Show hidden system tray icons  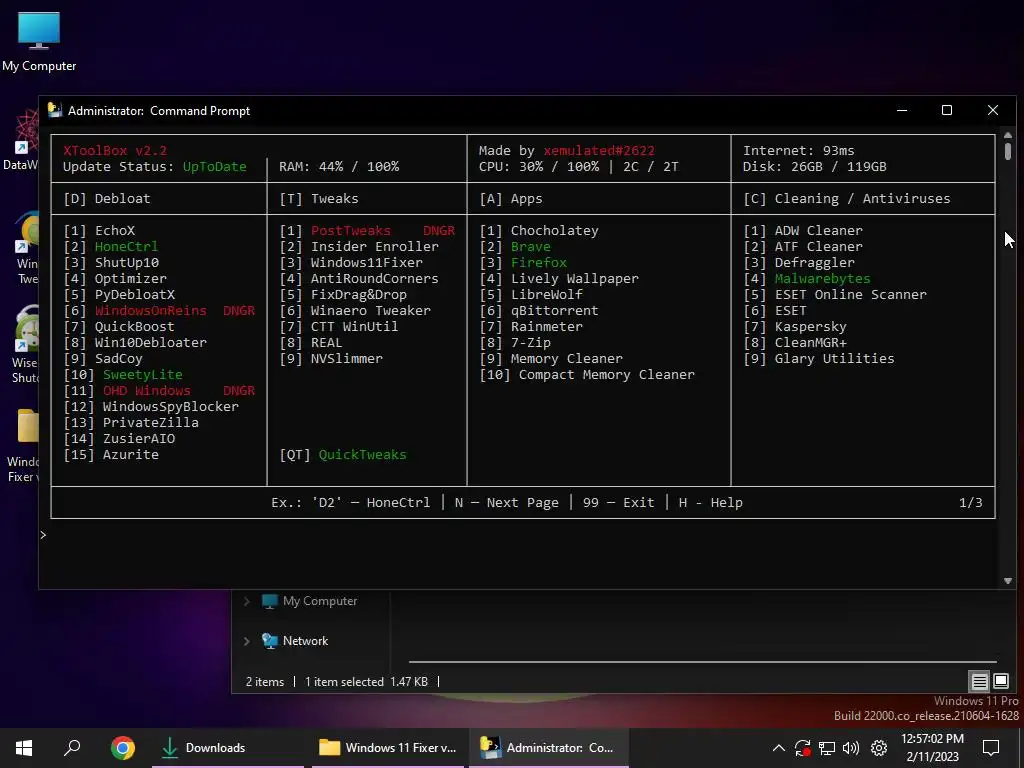[778, 748]
